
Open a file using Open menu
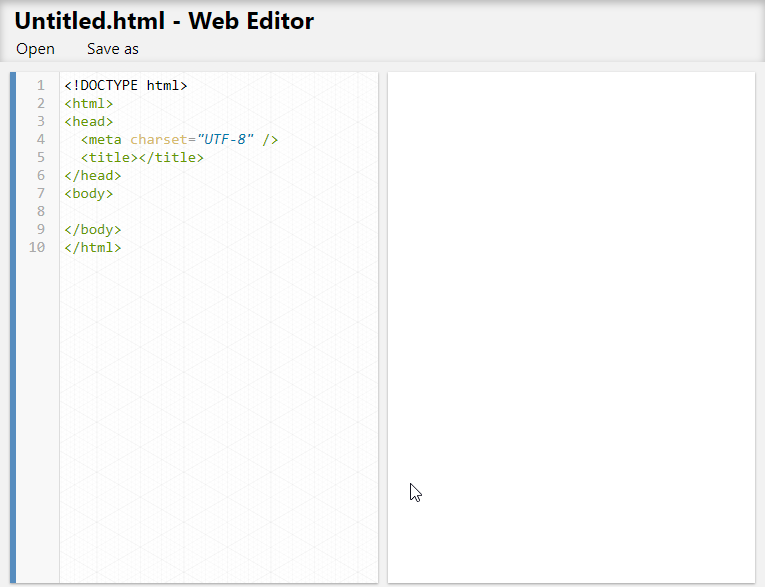(35, 49)
